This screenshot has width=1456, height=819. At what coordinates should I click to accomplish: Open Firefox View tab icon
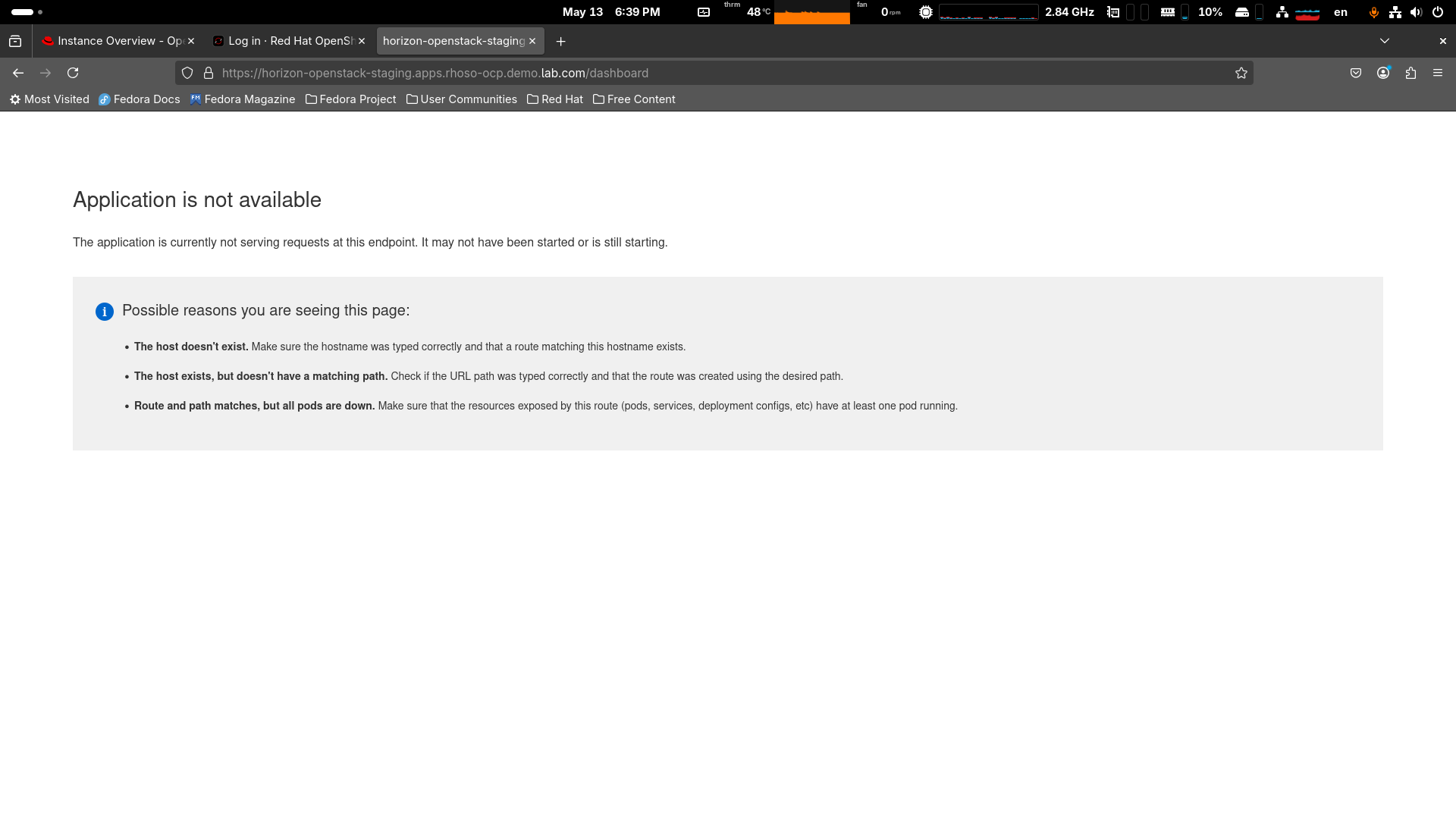click(15, 41)
